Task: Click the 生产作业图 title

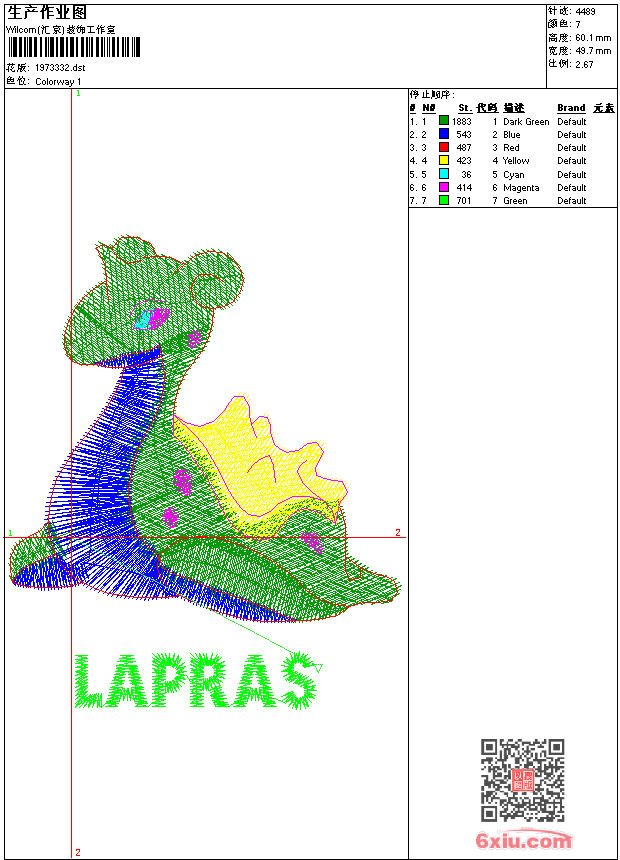Action: click(47, 13)
